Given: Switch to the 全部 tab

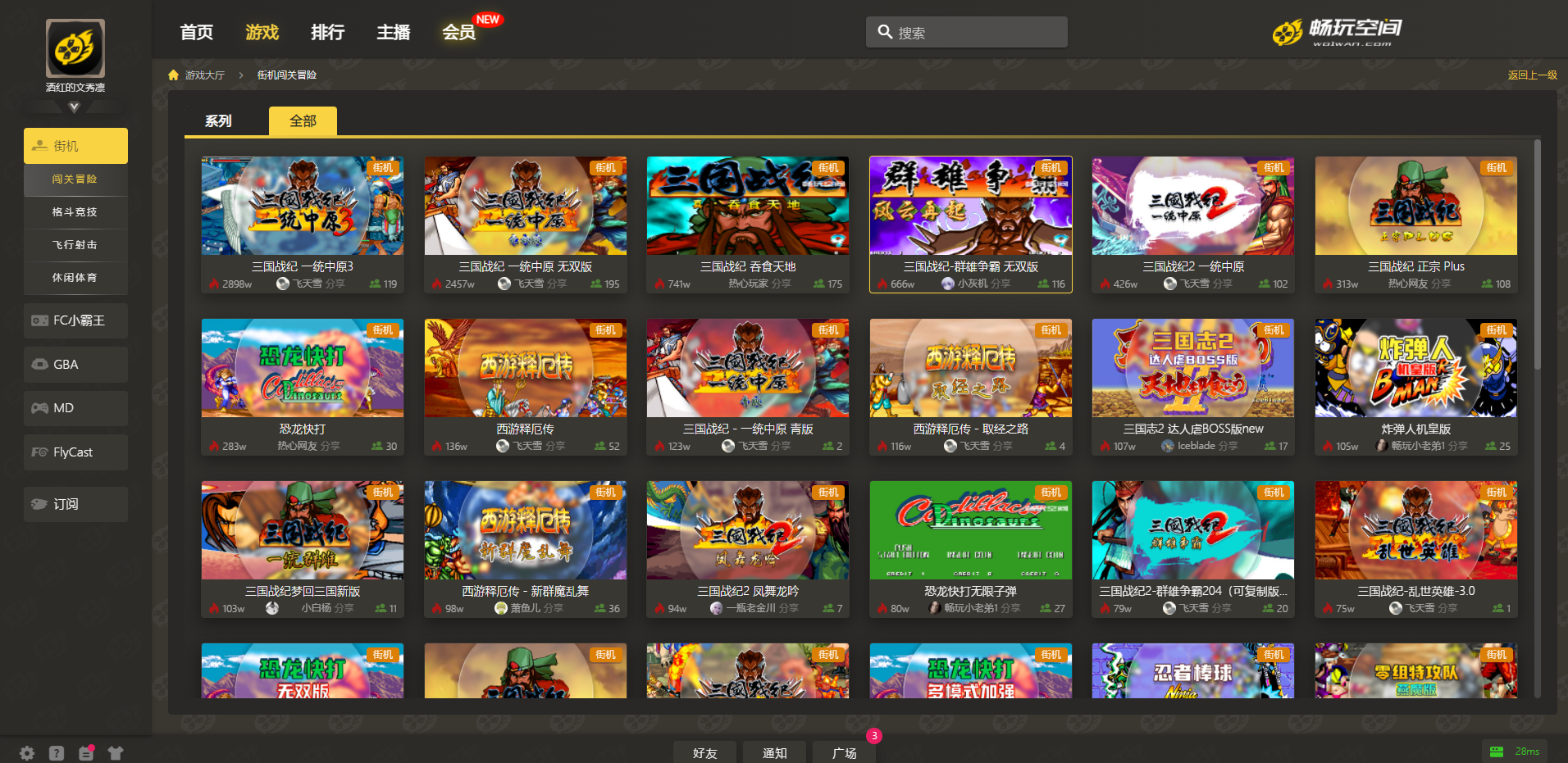Looking at the screenshot, I should (303, 121).
